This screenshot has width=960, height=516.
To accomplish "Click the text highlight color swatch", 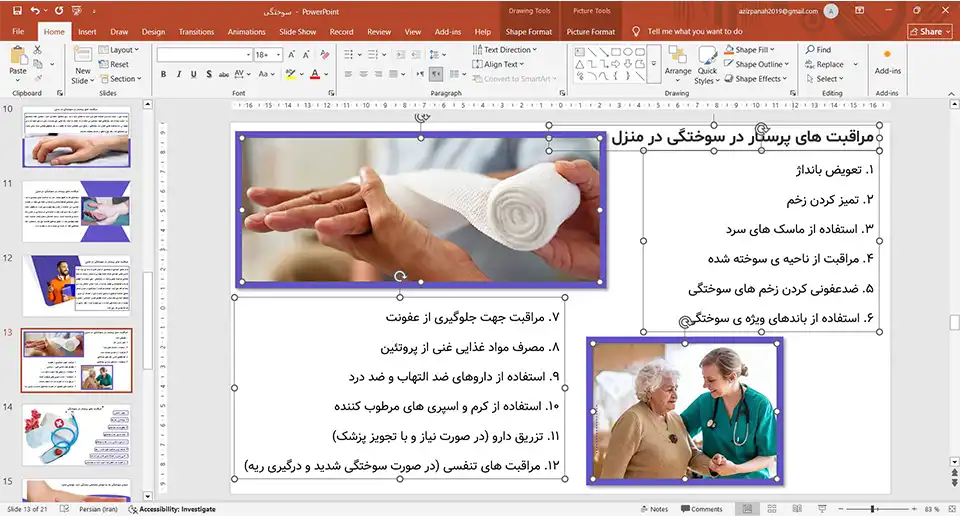I will point(290,74).
